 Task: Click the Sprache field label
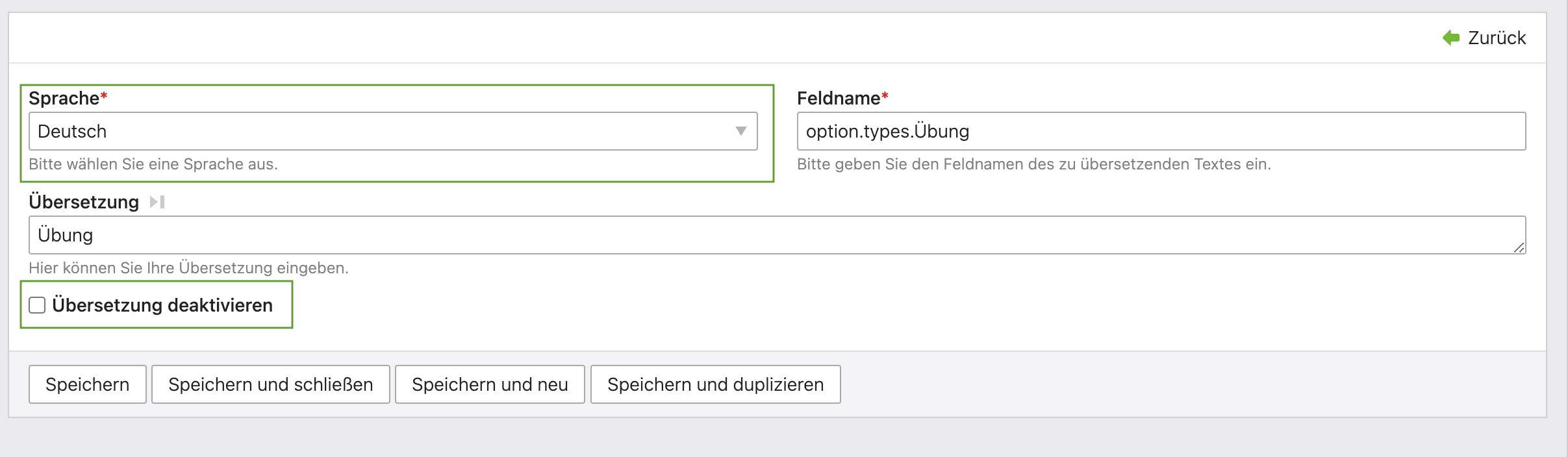pyautogui.click(x=64, y=98)
